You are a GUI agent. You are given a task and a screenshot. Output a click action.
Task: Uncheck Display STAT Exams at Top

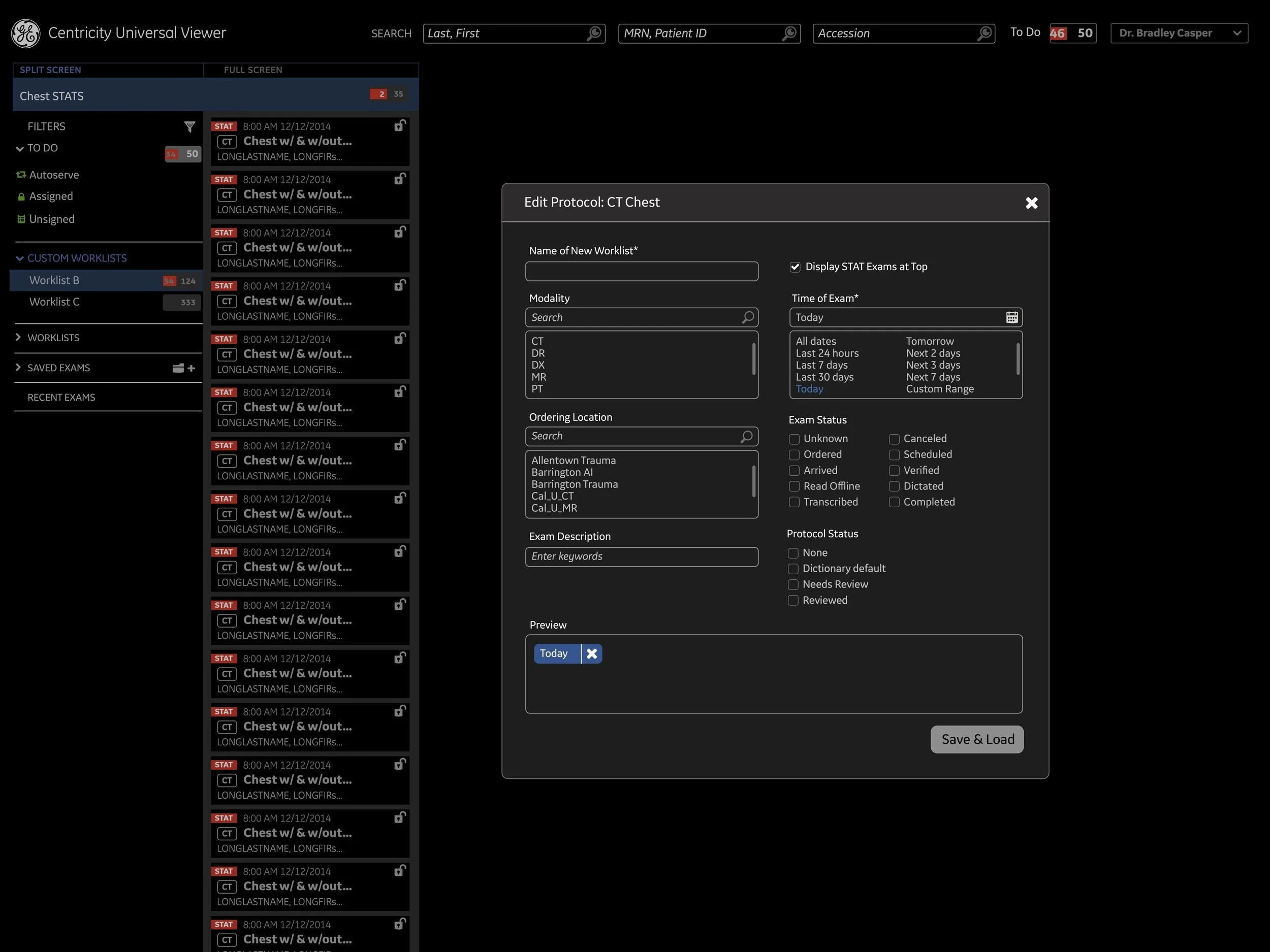coord(795,267)
